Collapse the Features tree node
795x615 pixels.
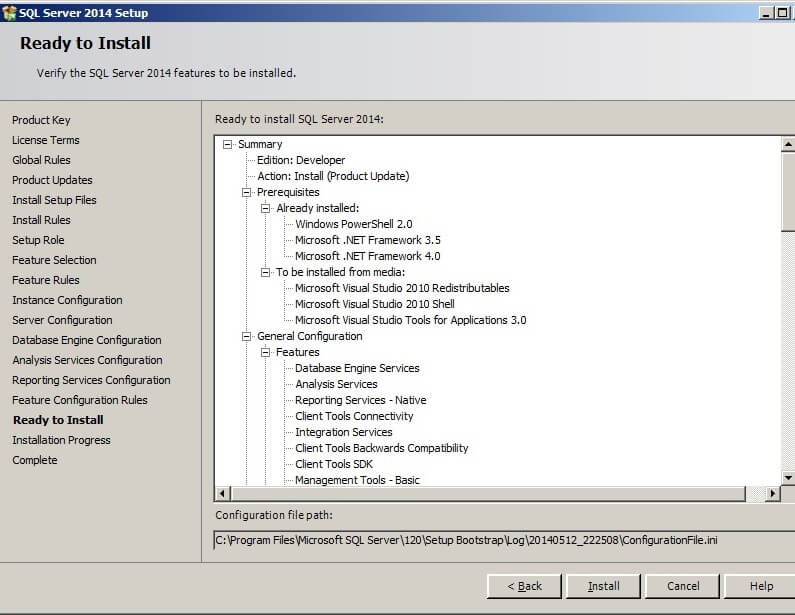point(266,352)
